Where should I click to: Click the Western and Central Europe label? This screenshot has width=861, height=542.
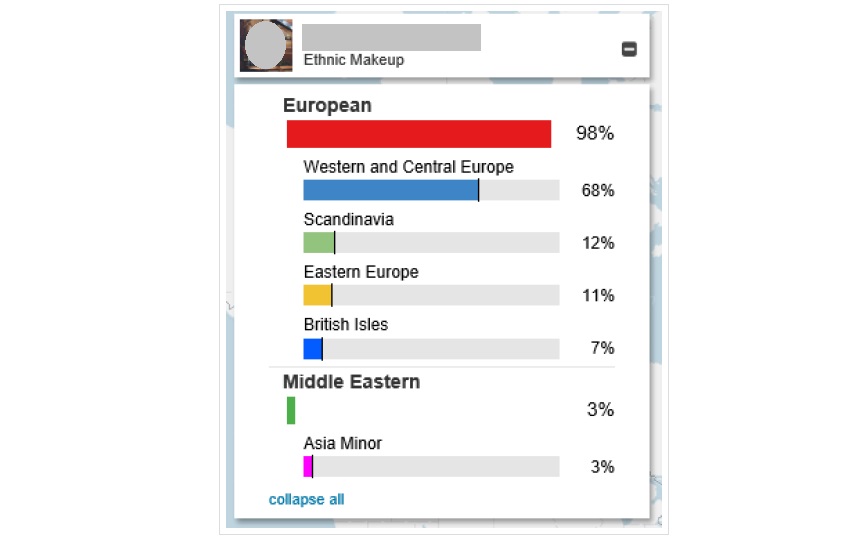tap(409, 167)
